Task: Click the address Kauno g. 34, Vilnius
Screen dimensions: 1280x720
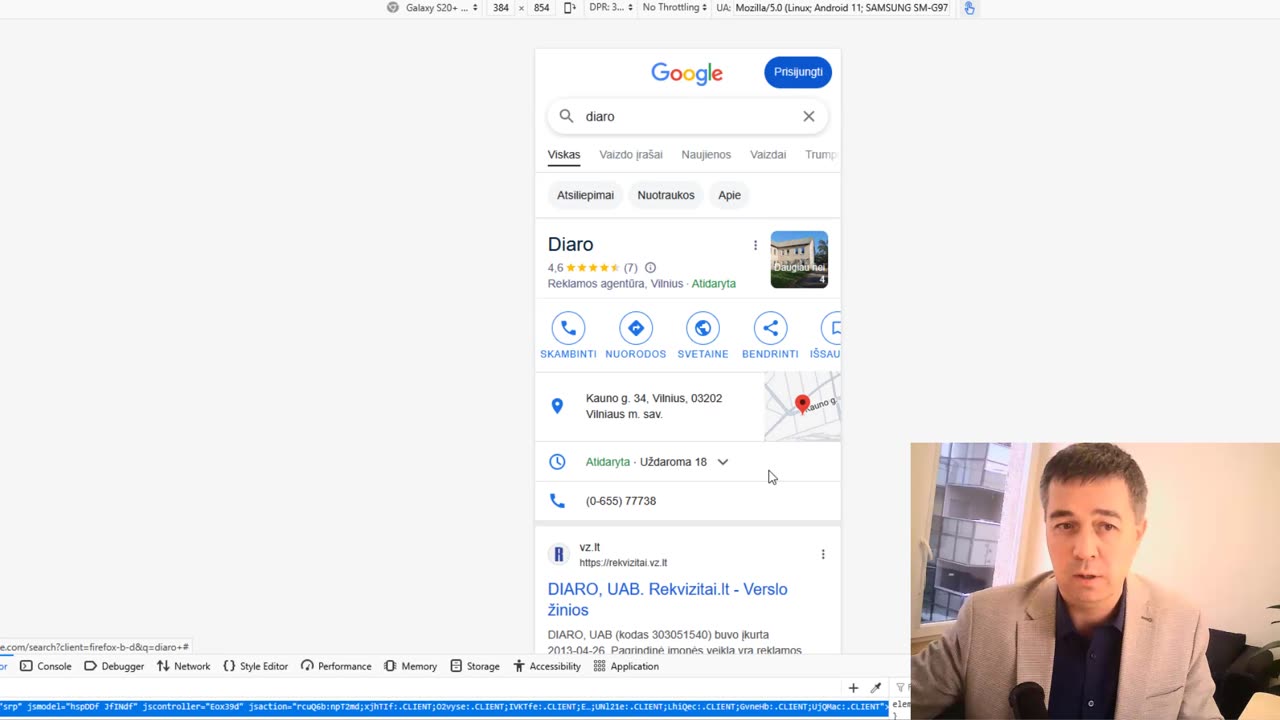Action: 654,406
